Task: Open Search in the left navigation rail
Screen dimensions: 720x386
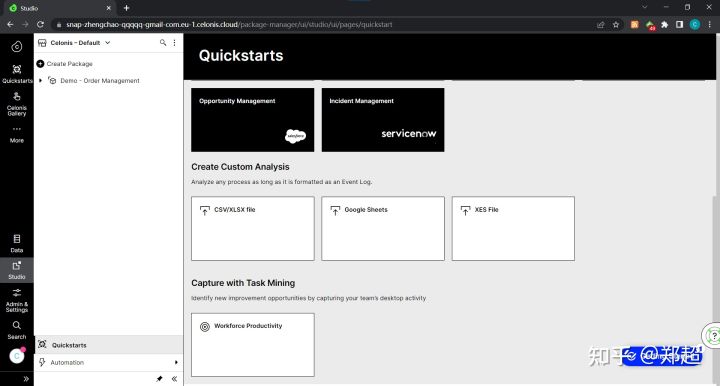Action: tap(17, 330)
